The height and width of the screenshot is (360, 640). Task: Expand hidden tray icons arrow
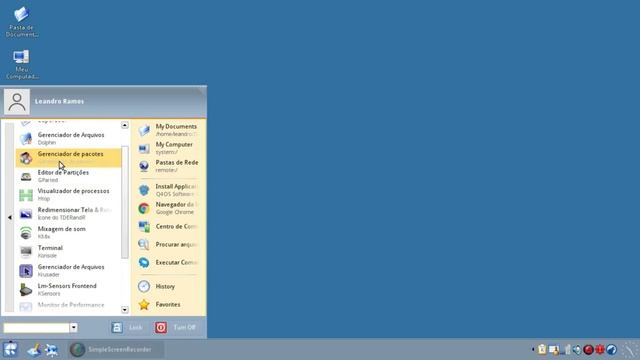pyautogui.click(x=533, y=349)
